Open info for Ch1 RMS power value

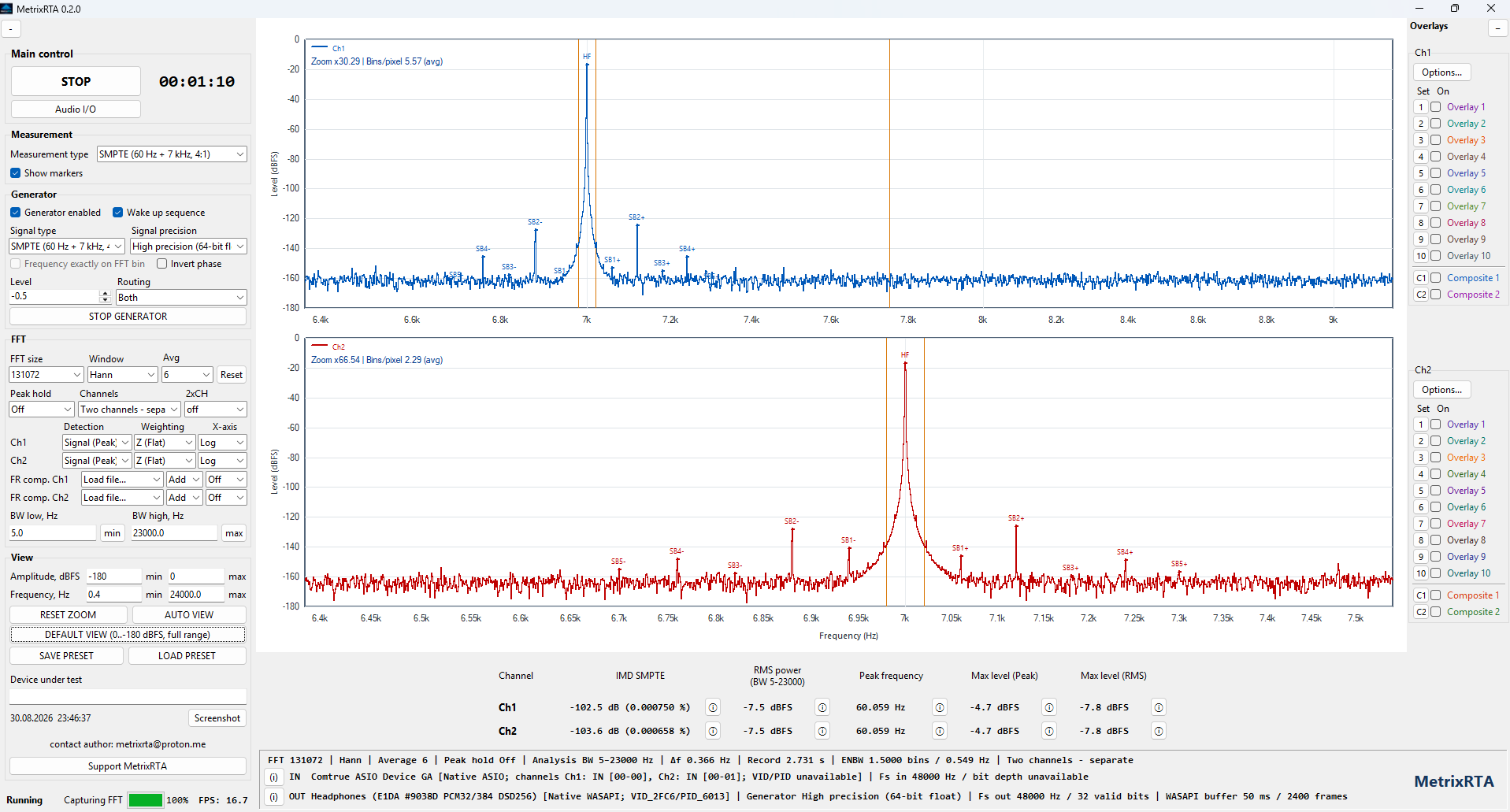[x=822, y=707]
